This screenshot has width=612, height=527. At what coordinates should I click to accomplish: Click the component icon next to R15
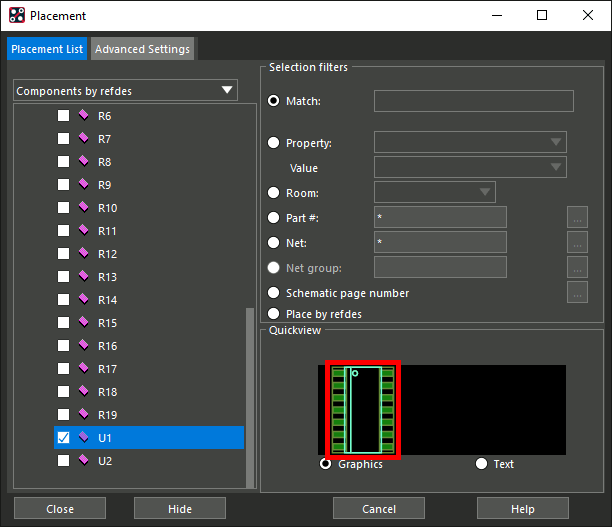[83, 322]
